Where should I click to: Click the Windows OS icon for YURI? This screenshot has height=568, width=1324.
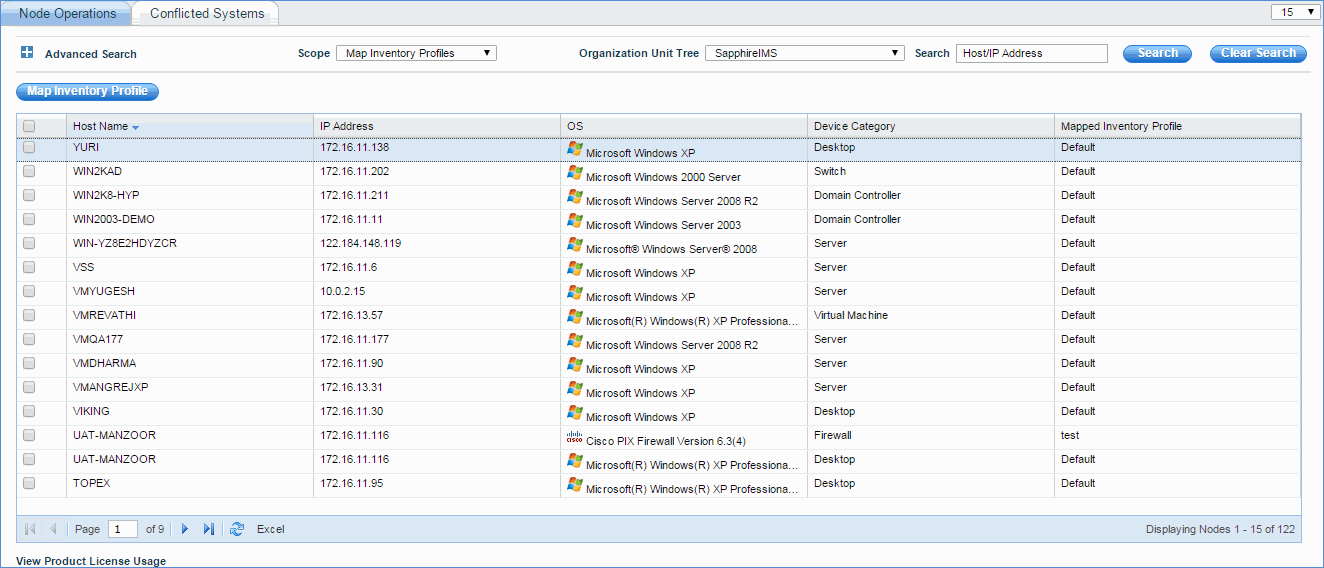574,148
